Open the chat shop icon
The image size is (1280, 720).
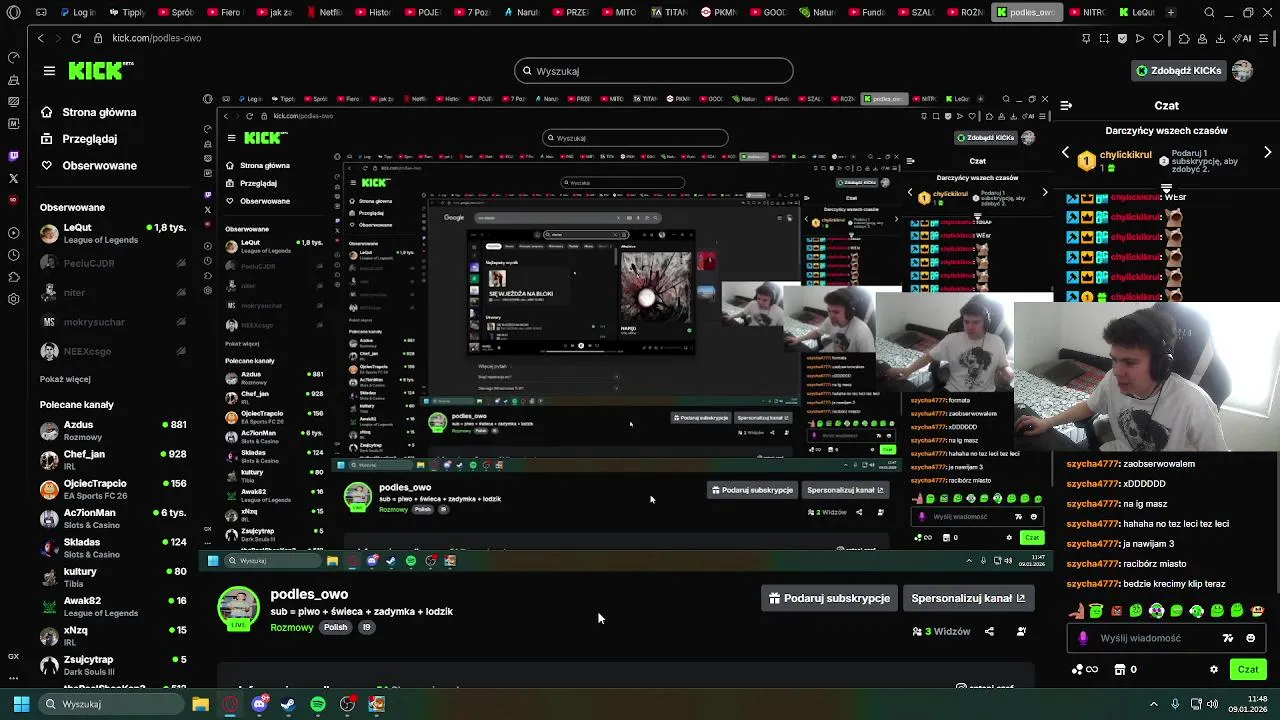(1120, 670)
